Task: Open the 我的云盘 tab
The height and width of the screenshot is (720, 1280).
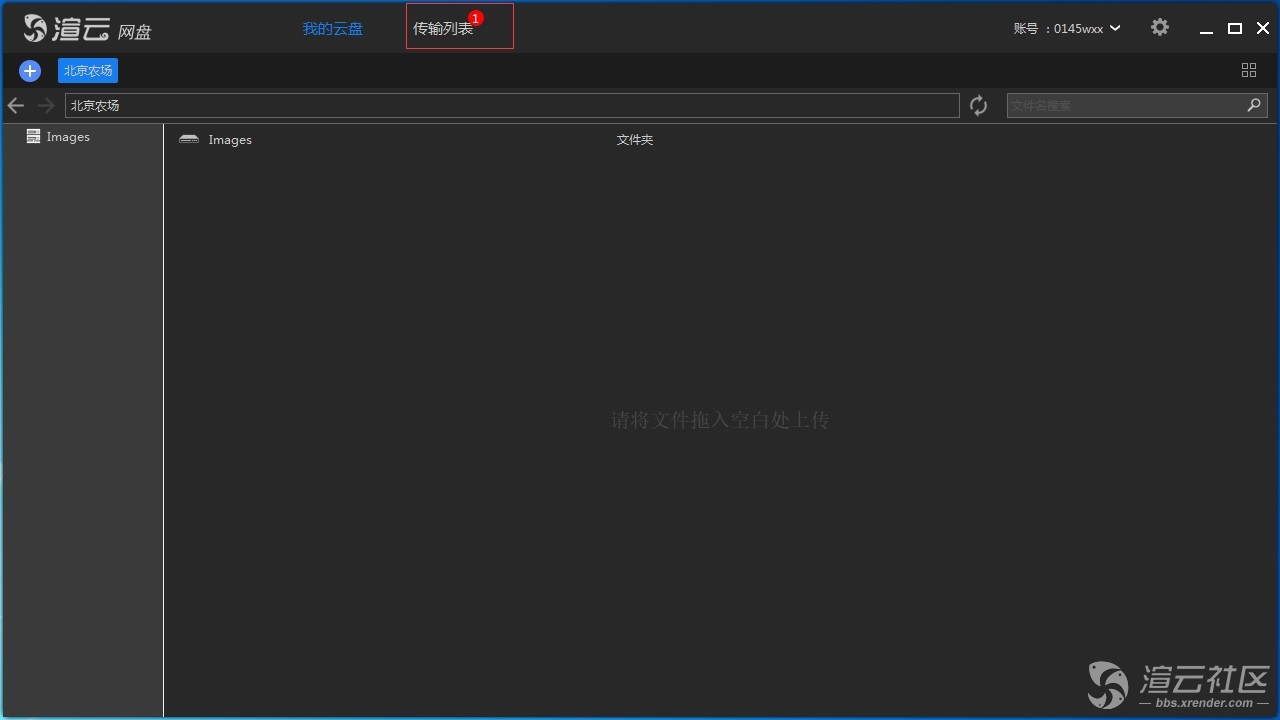Action: 333,29
